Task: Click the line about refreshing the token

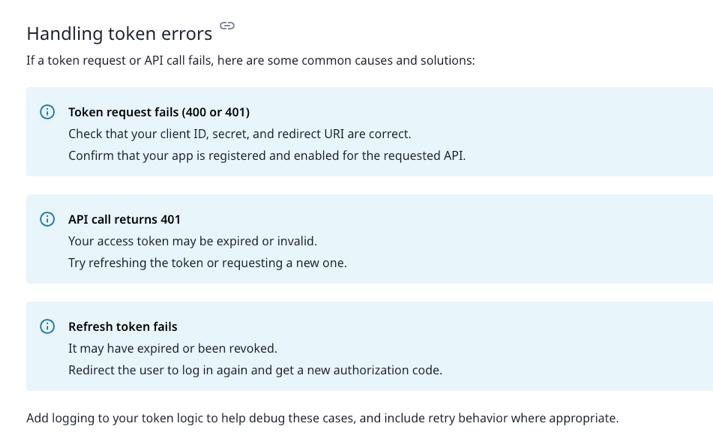Action: [x=207, y=262]
